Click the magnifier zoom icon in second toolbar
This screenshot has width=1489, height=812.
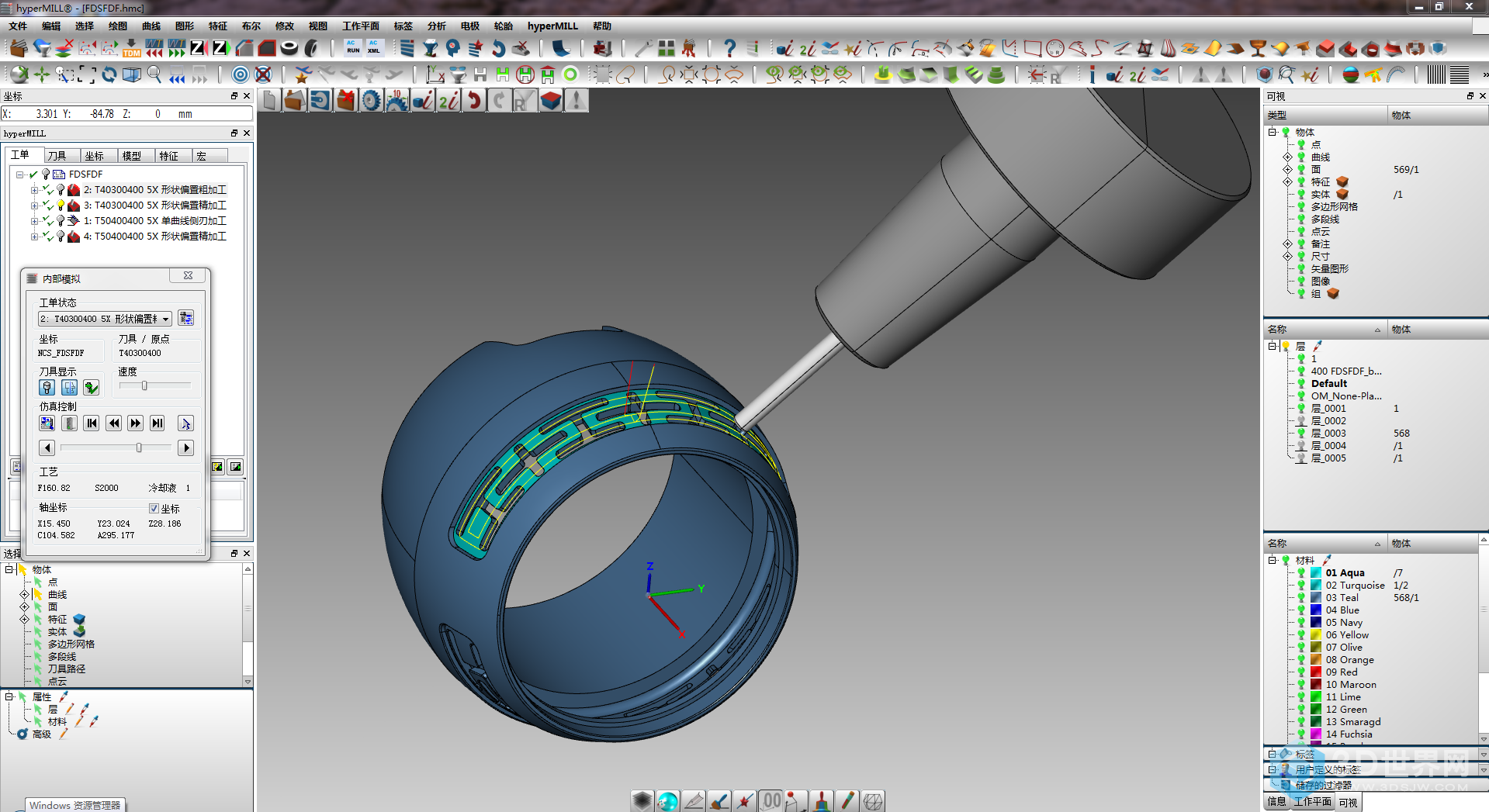pos(154,74)
